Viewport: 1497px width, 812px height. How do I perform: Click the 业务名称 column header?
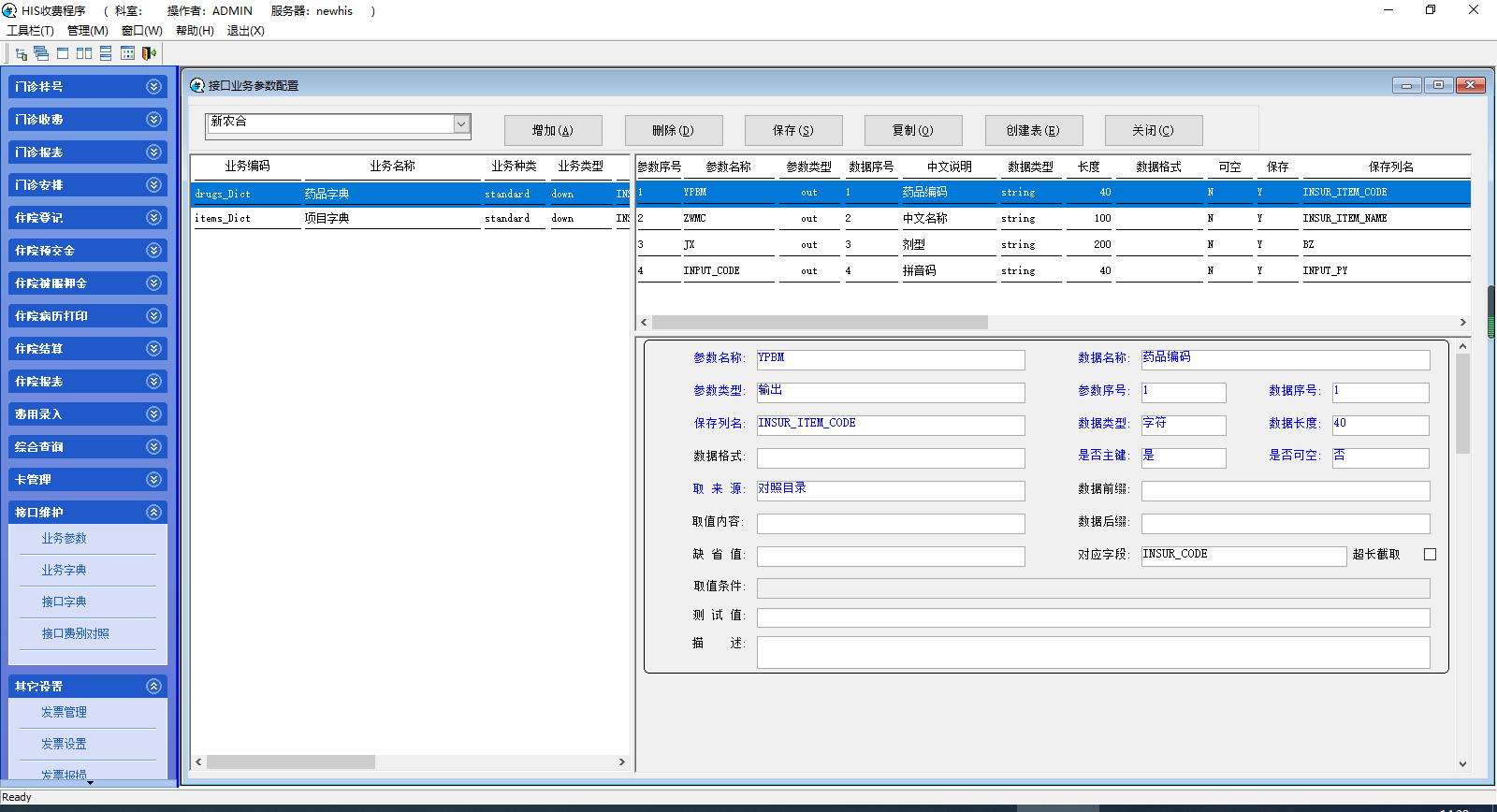(x=392, y=166)
